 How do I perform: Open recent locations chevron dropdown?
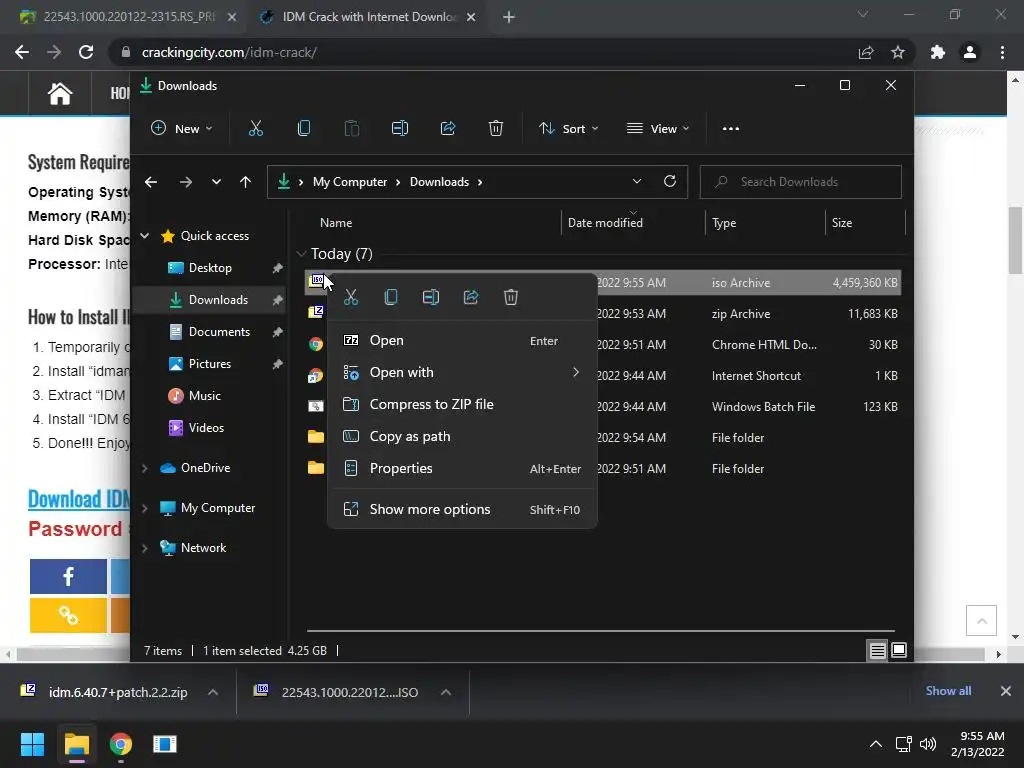(x=216, y=182)
